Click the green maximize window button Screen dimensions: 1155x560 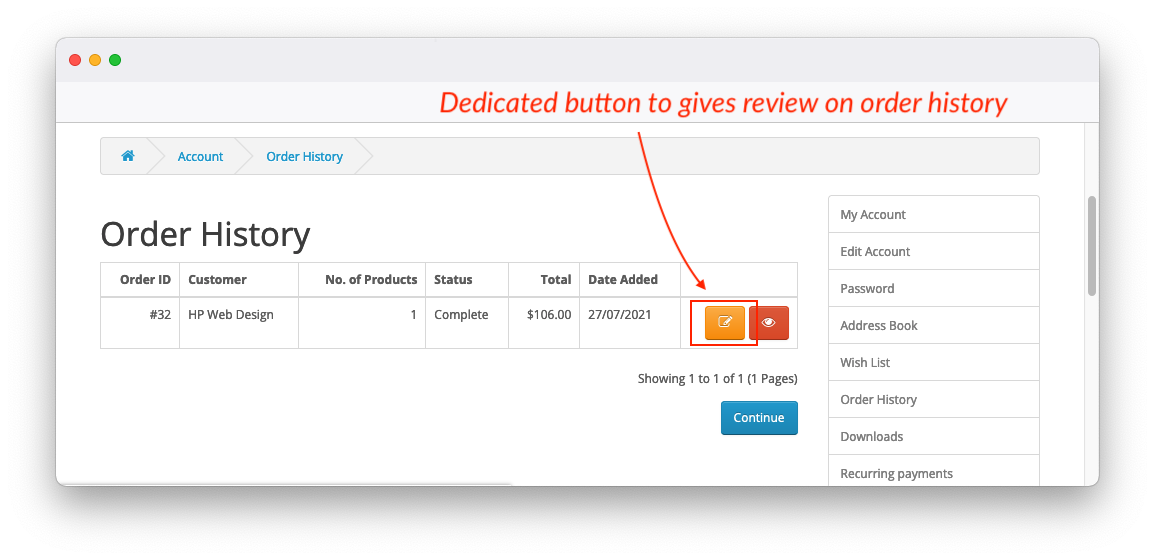click(x=115, y=60)
